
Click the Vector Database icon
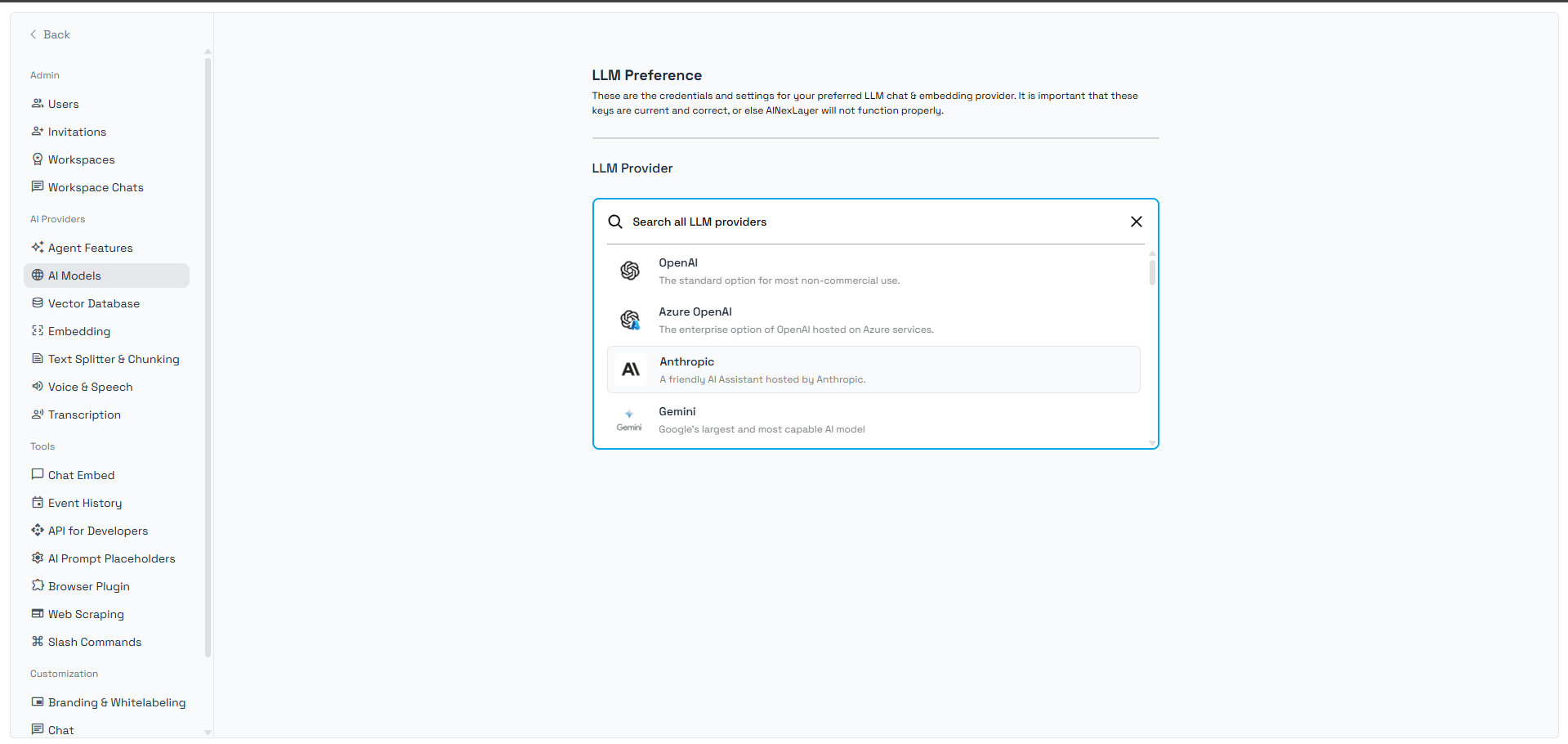click(x=38, y=303)
